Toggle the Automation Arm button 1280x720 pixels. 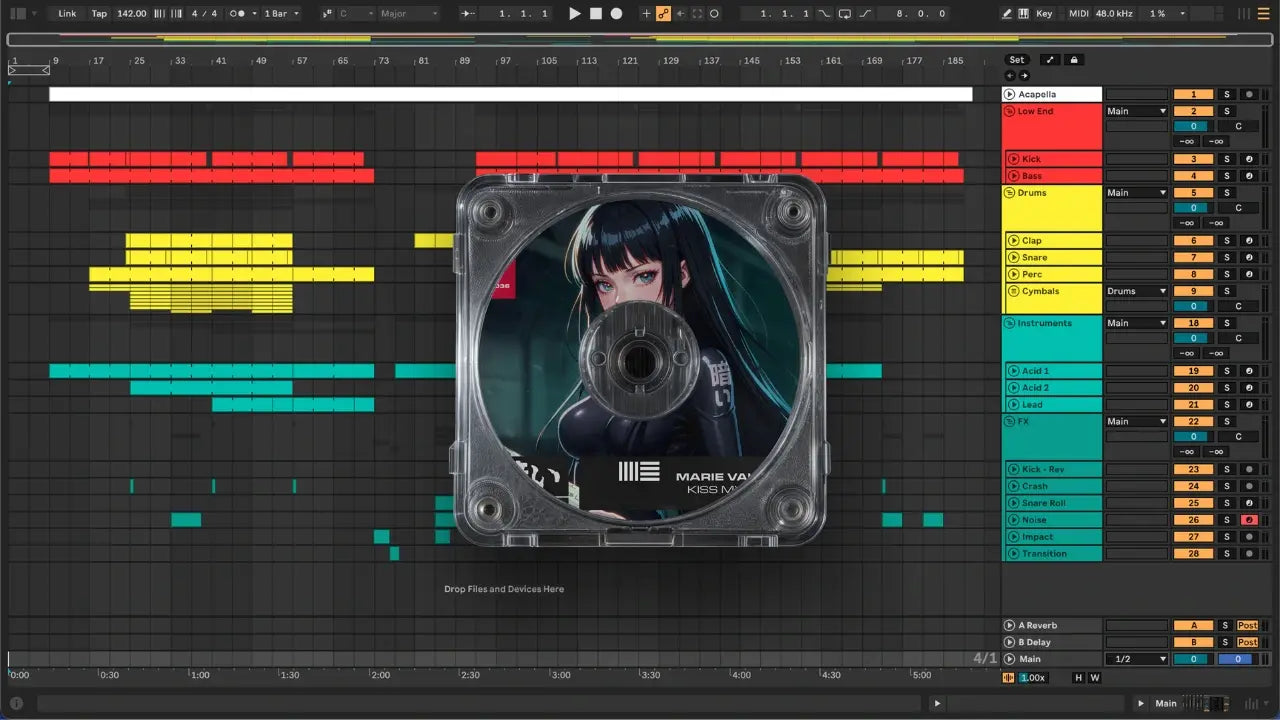click(663, 14)
